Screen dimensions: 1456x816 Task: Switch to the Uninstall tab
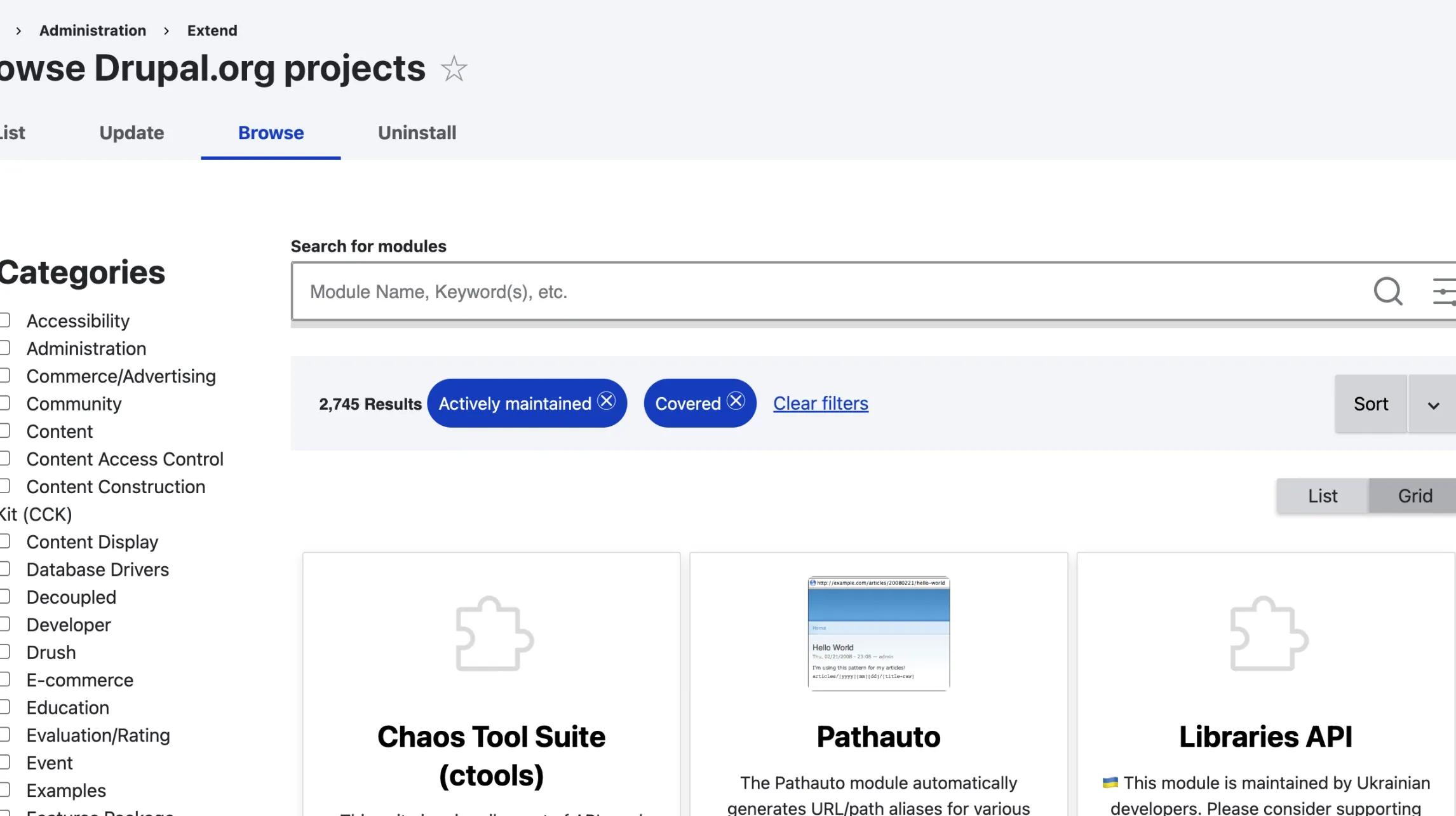point(417,133)
